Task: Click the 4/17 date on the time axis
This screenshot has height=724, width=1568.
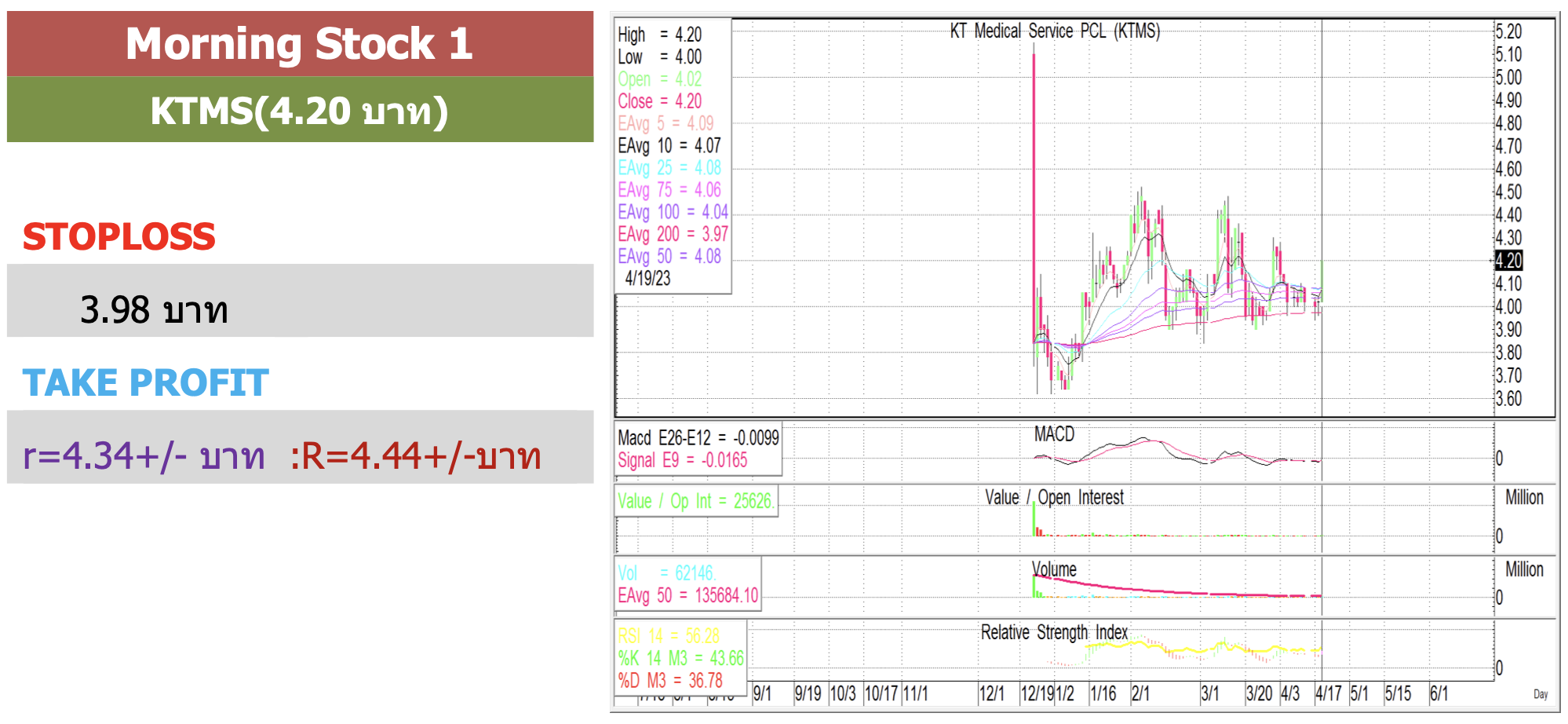Action: tap(1329, 693)
